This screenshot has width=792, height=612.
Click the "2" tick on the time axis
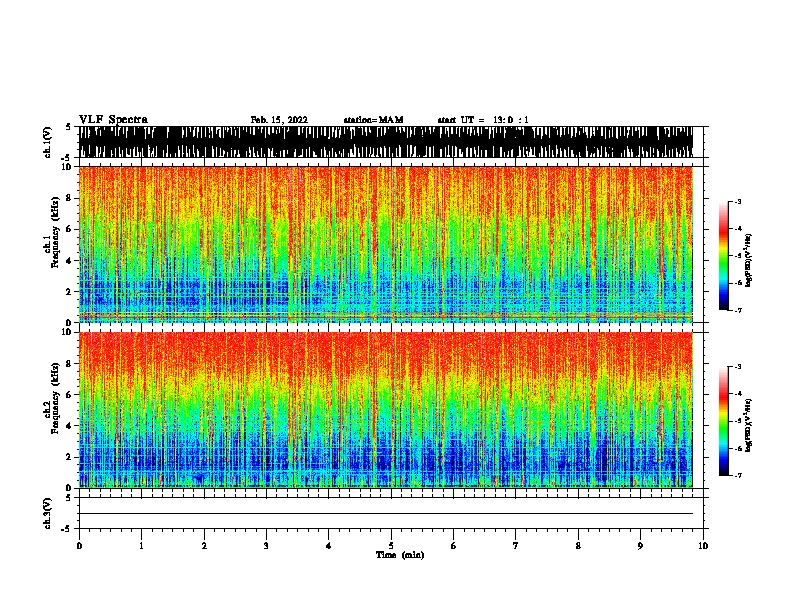point(204,546)
